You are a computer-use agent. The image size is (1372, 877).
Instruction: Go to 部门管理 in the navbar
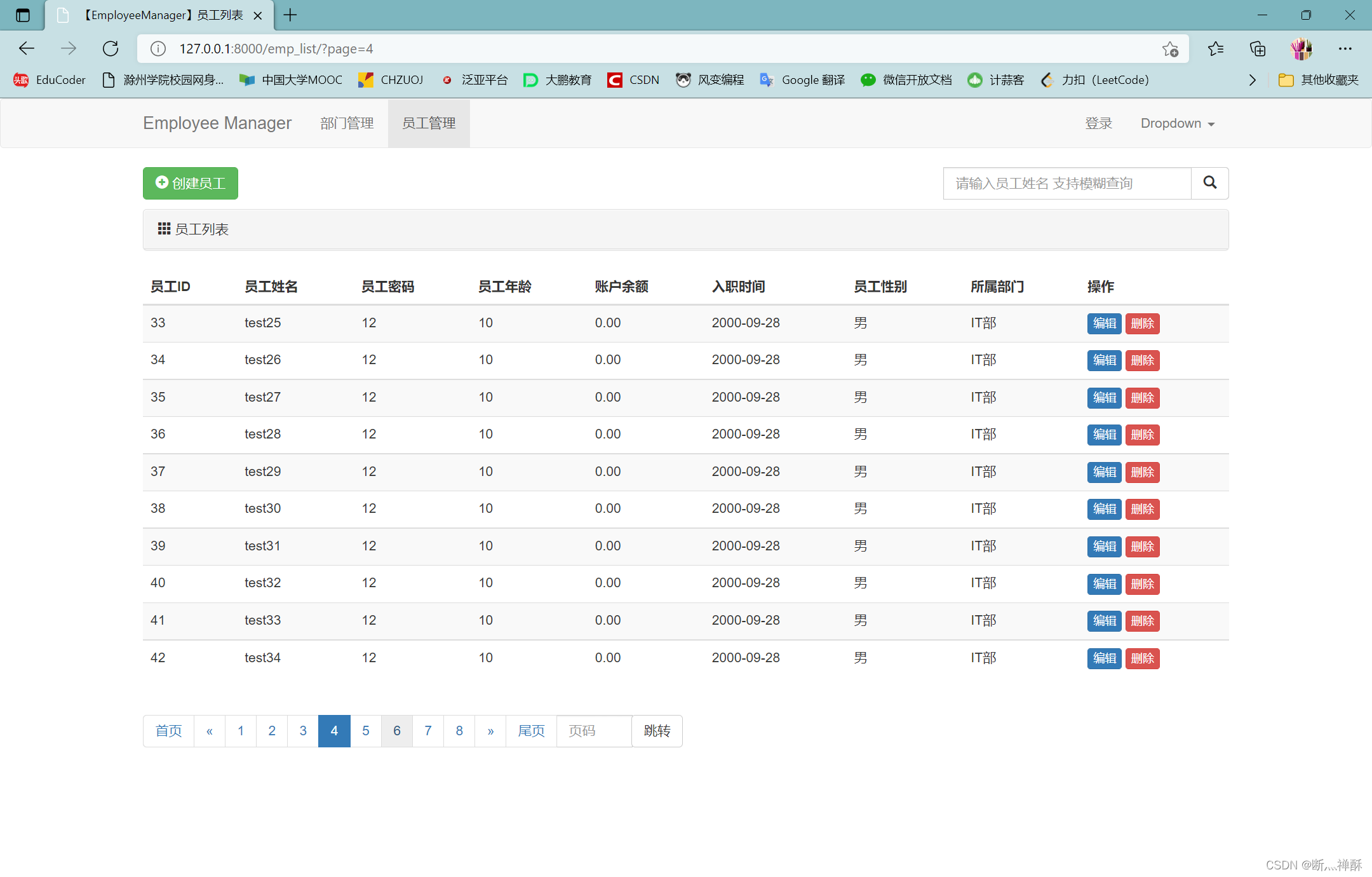click(x=347, y=123)
